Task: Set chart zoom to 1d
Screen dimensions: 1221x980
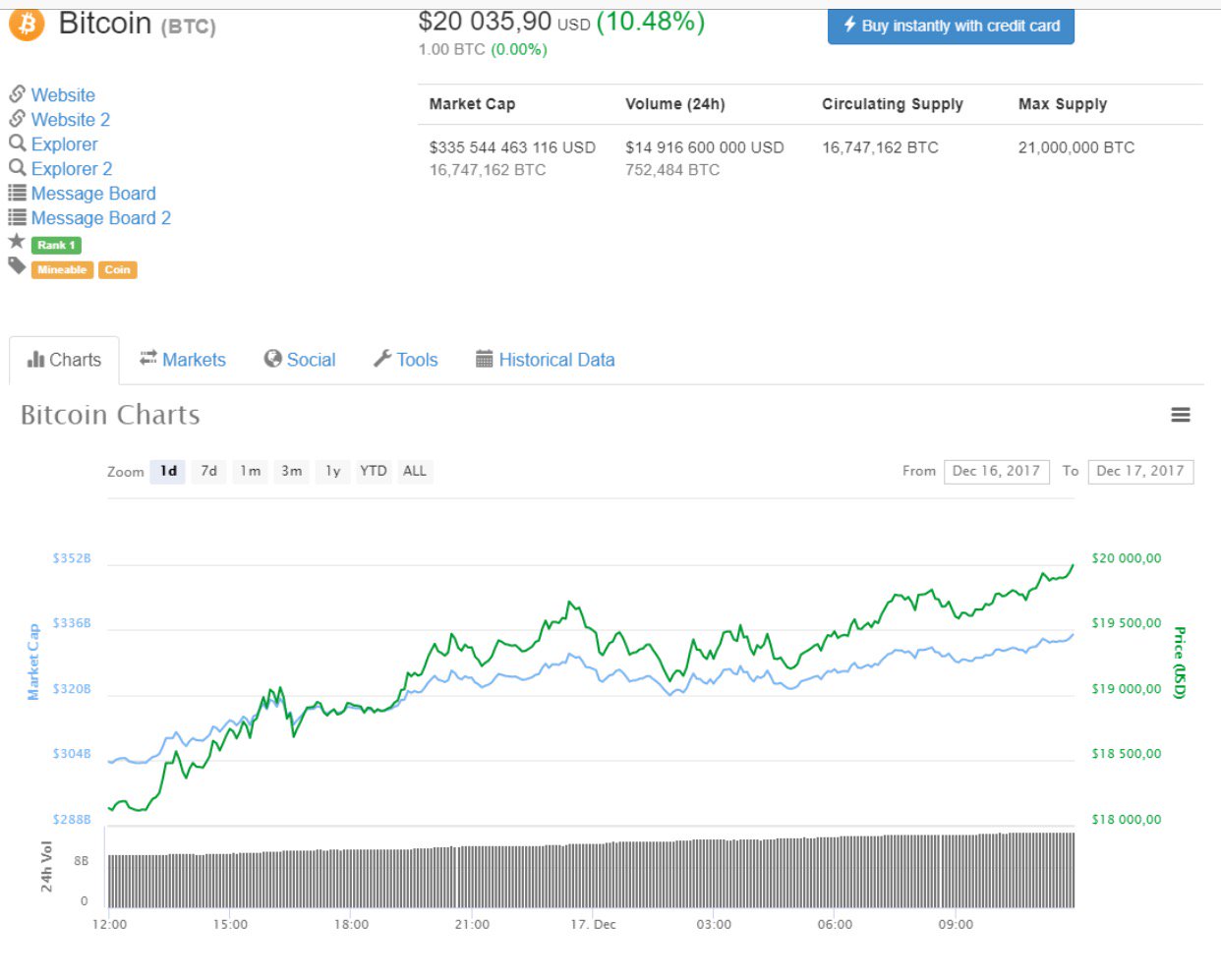Action: tap(168, 472)
